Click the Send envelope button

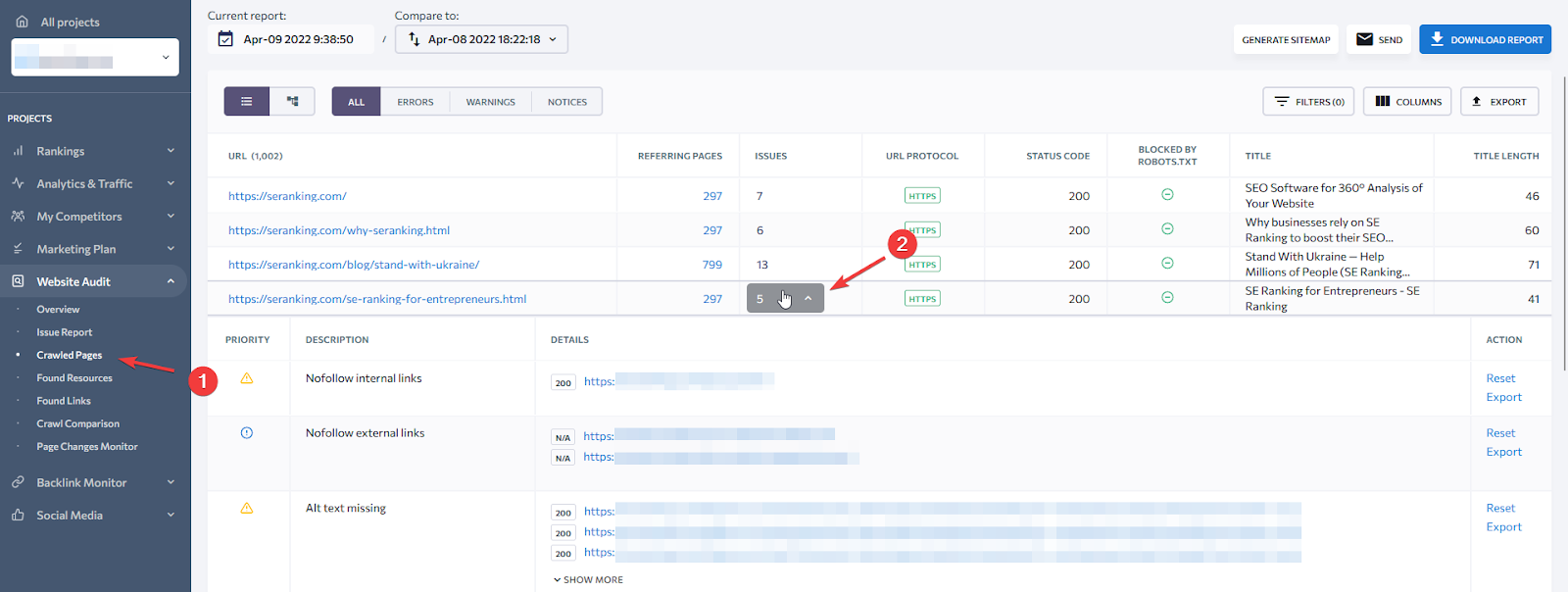click(1379, 39)
